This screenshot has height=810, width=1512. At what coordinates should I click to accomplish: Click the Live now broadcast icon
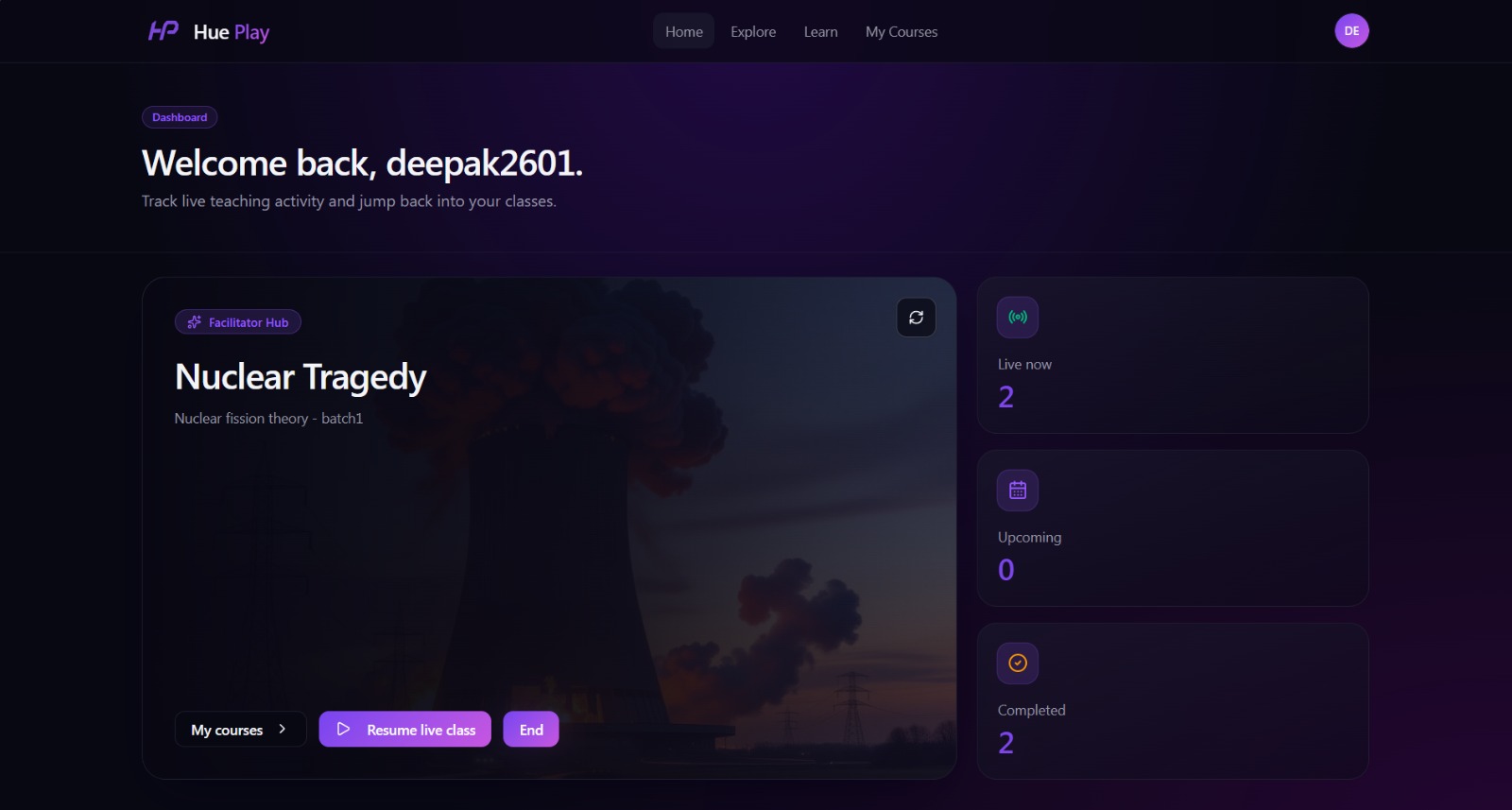pyautogui.click(x=1018, y=318)
